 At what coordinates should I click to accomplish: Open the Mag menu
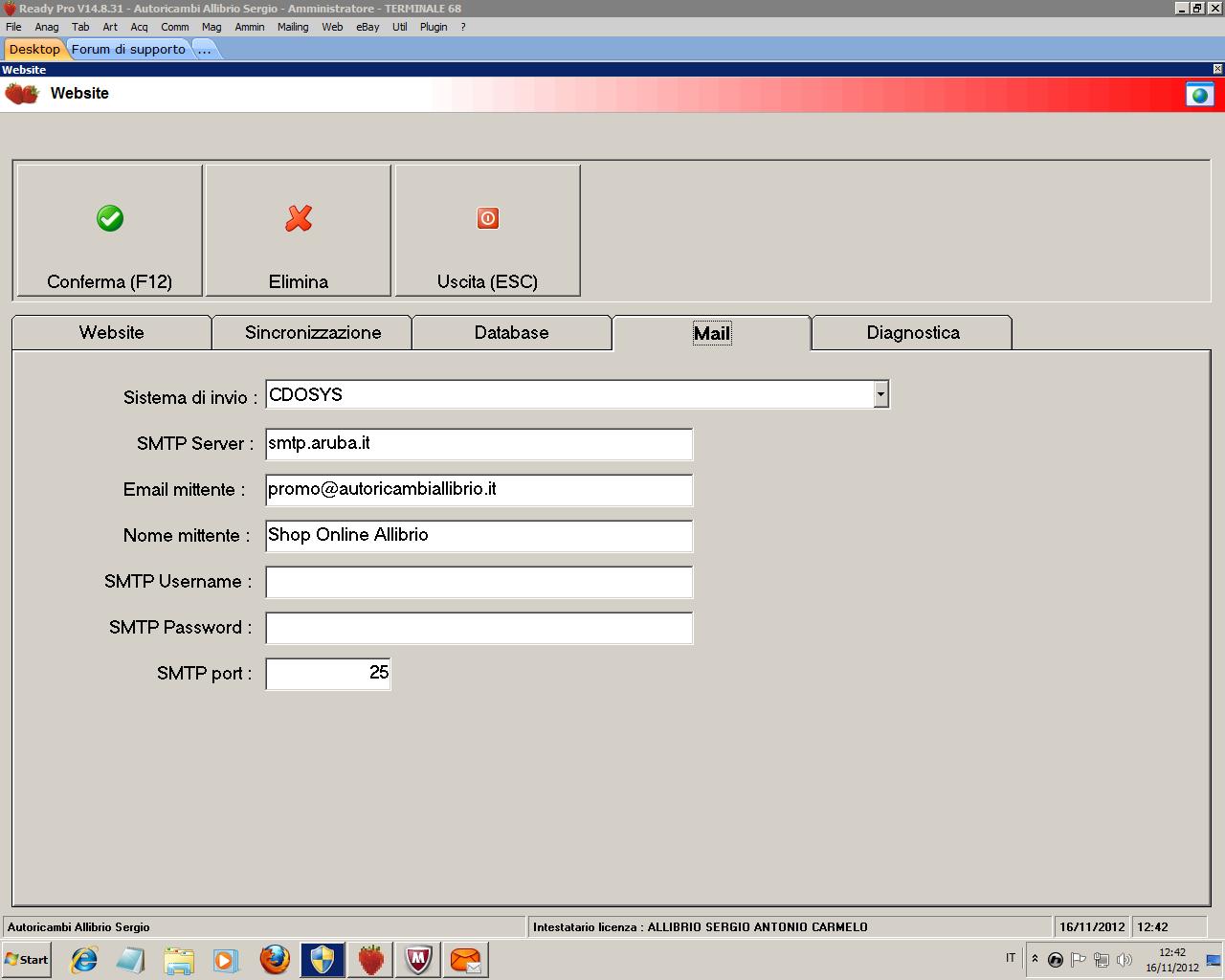[212, 27]
